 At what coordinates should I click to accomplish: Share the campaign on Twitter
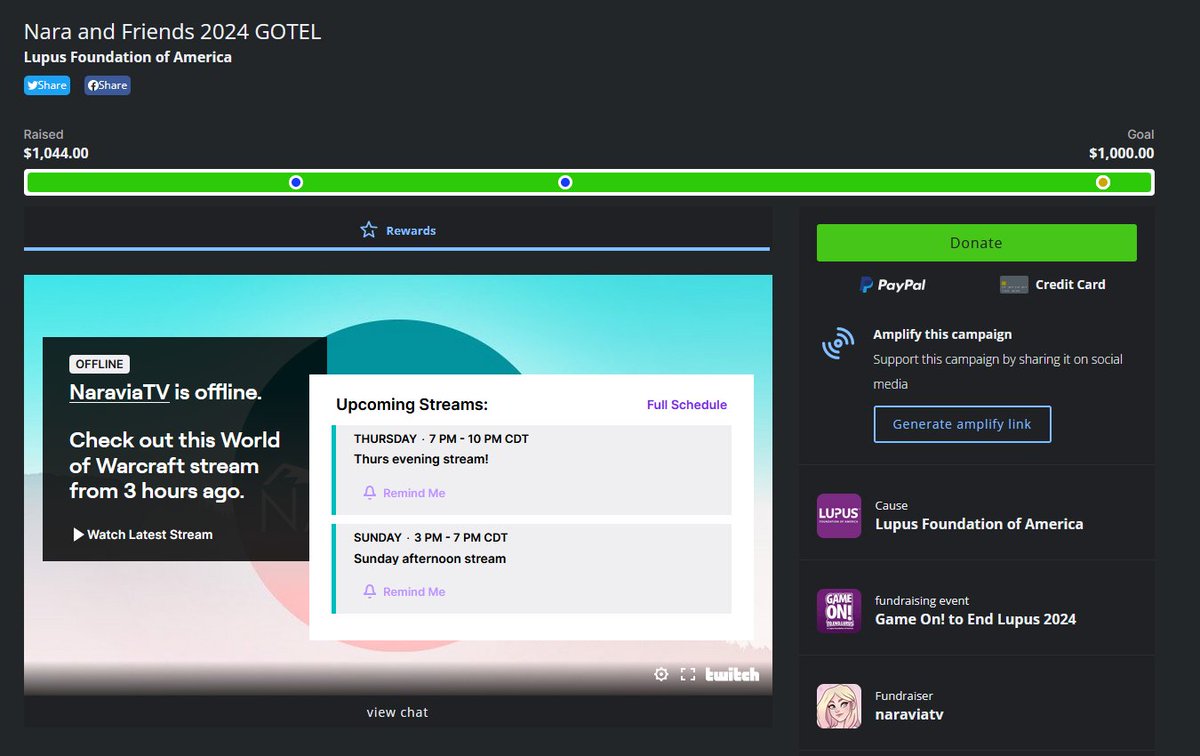[47, 85]
